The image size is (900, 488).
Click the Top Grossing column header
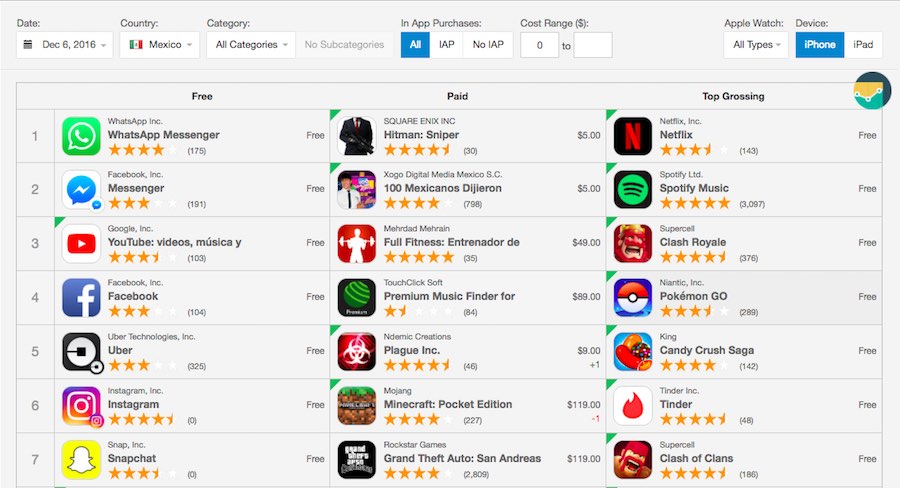click(x=733, y=96)
